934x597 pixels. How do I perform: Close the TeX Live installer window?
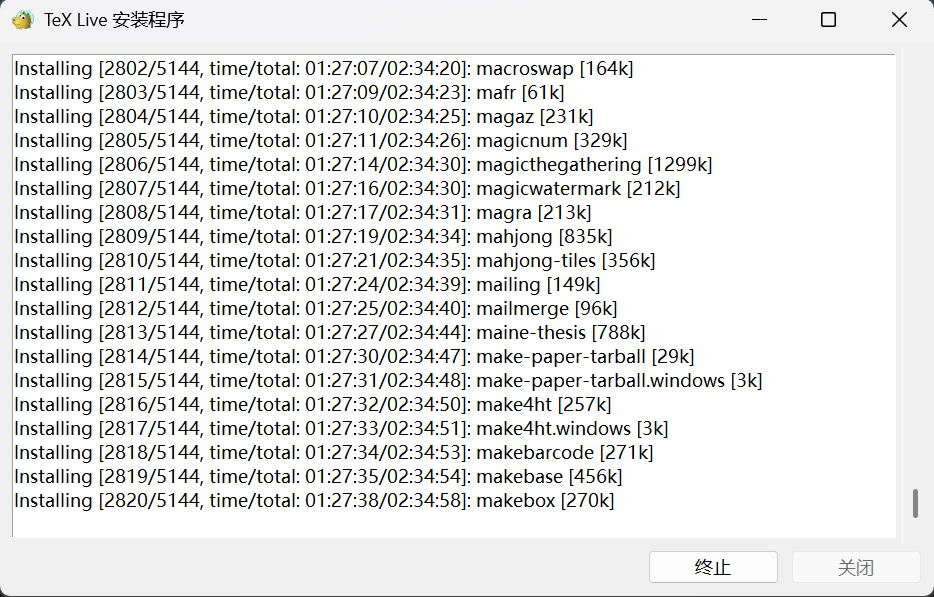tap(899, 20)
